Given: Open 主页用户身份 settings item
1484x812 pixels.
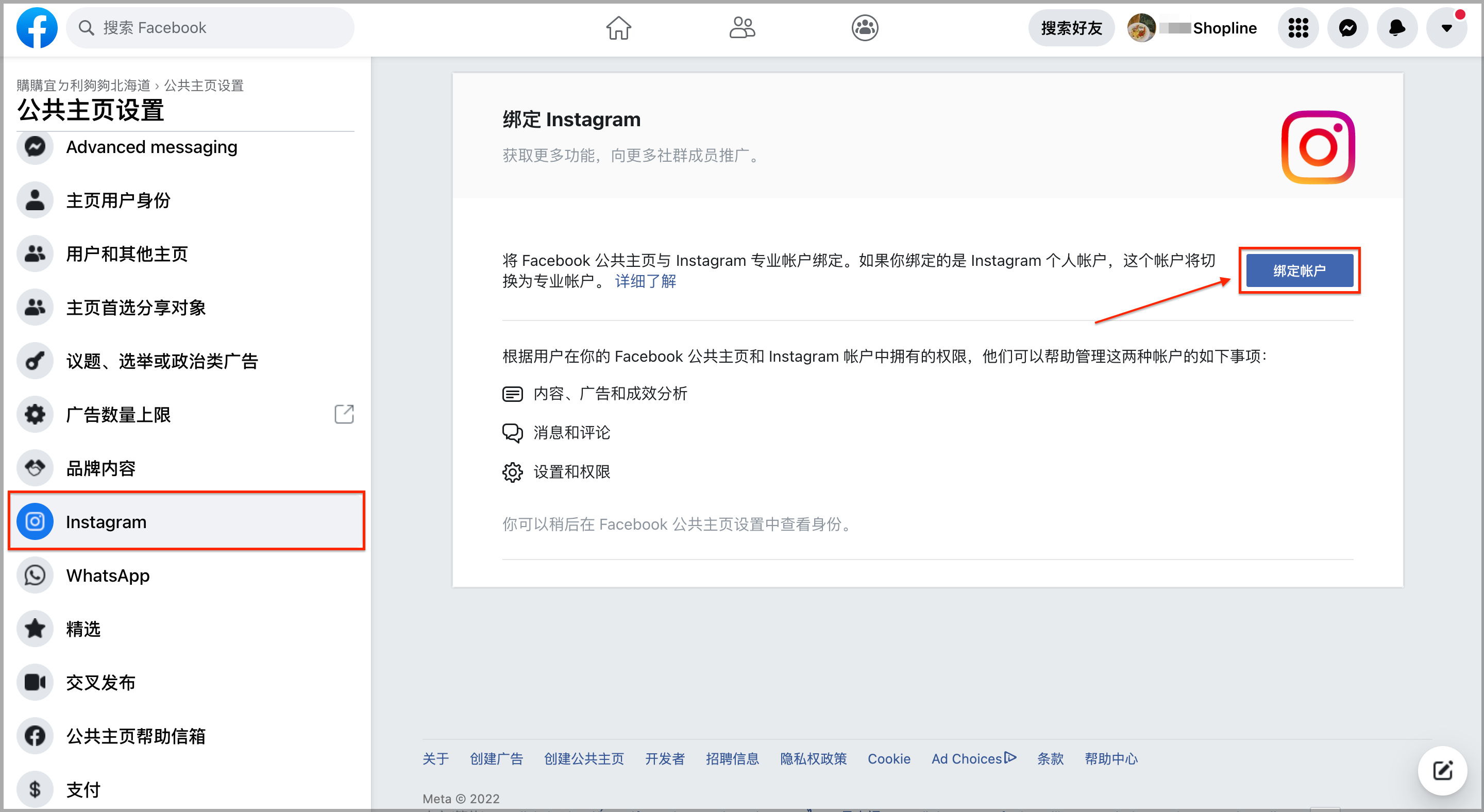Looking at the screenshot, I should click(x=185, y=200).
